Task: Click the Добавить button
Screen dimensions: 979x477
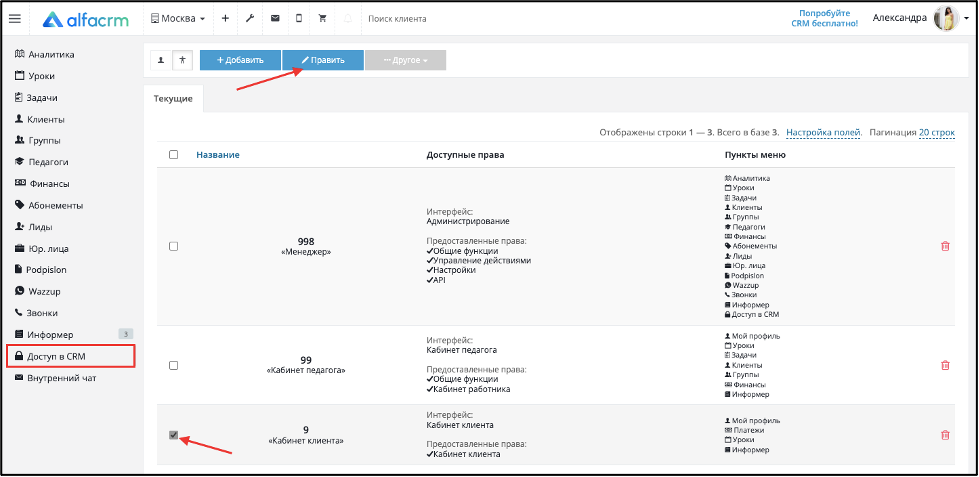Action: coord(240,60)
